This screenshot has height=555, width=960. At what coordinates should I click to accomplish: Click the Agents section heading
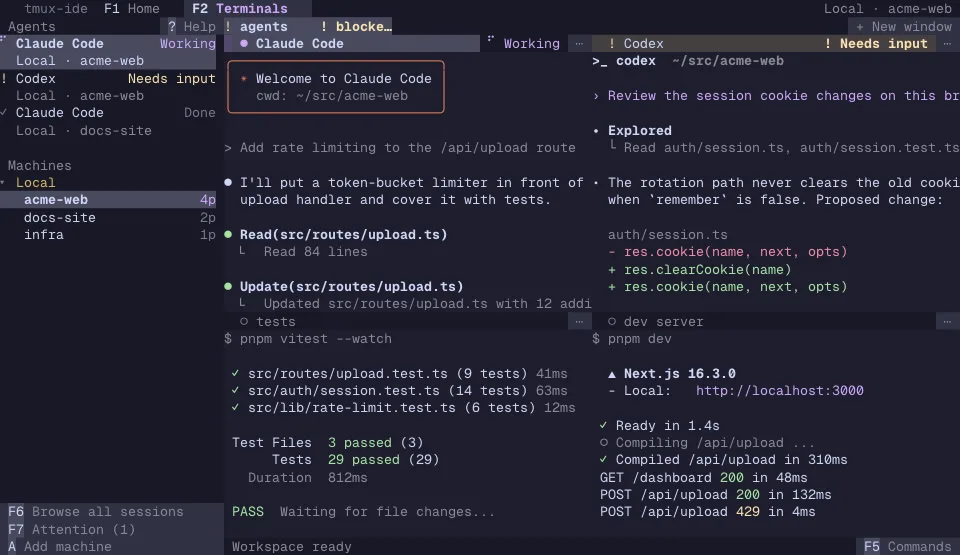(x=31, y=26)
